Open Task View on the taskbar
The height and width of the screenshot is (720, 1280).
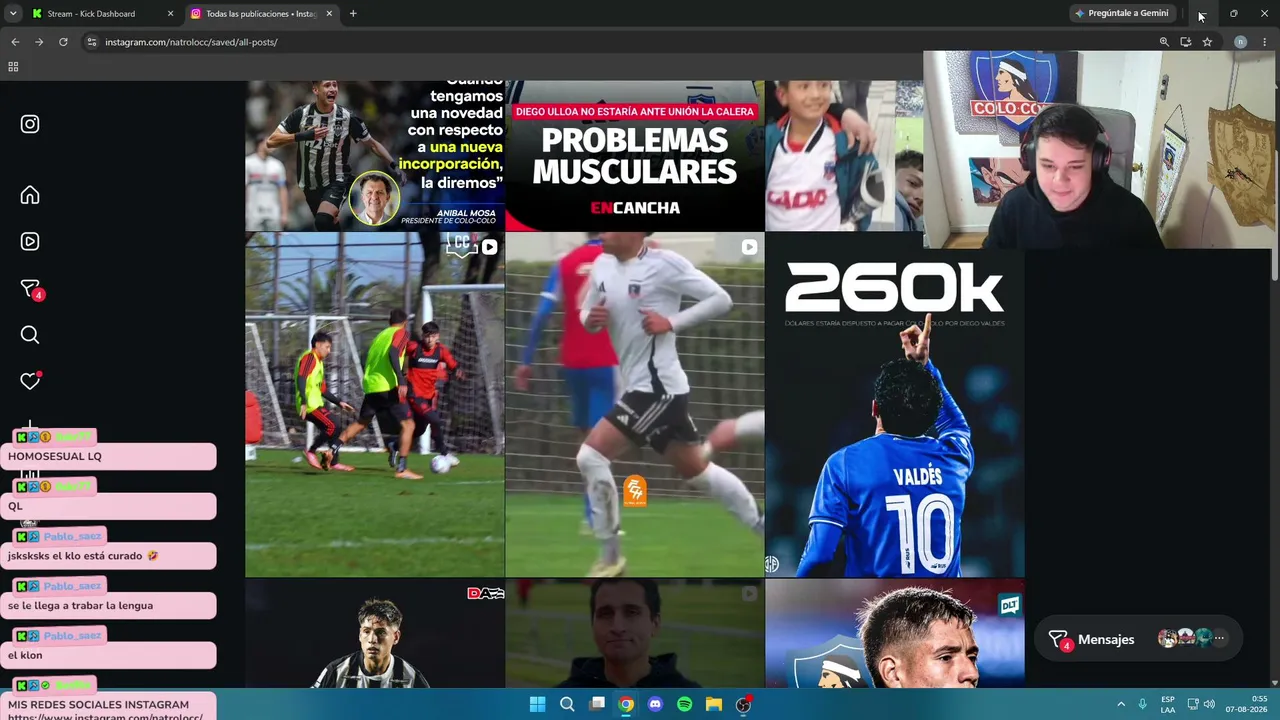(597, 704)
